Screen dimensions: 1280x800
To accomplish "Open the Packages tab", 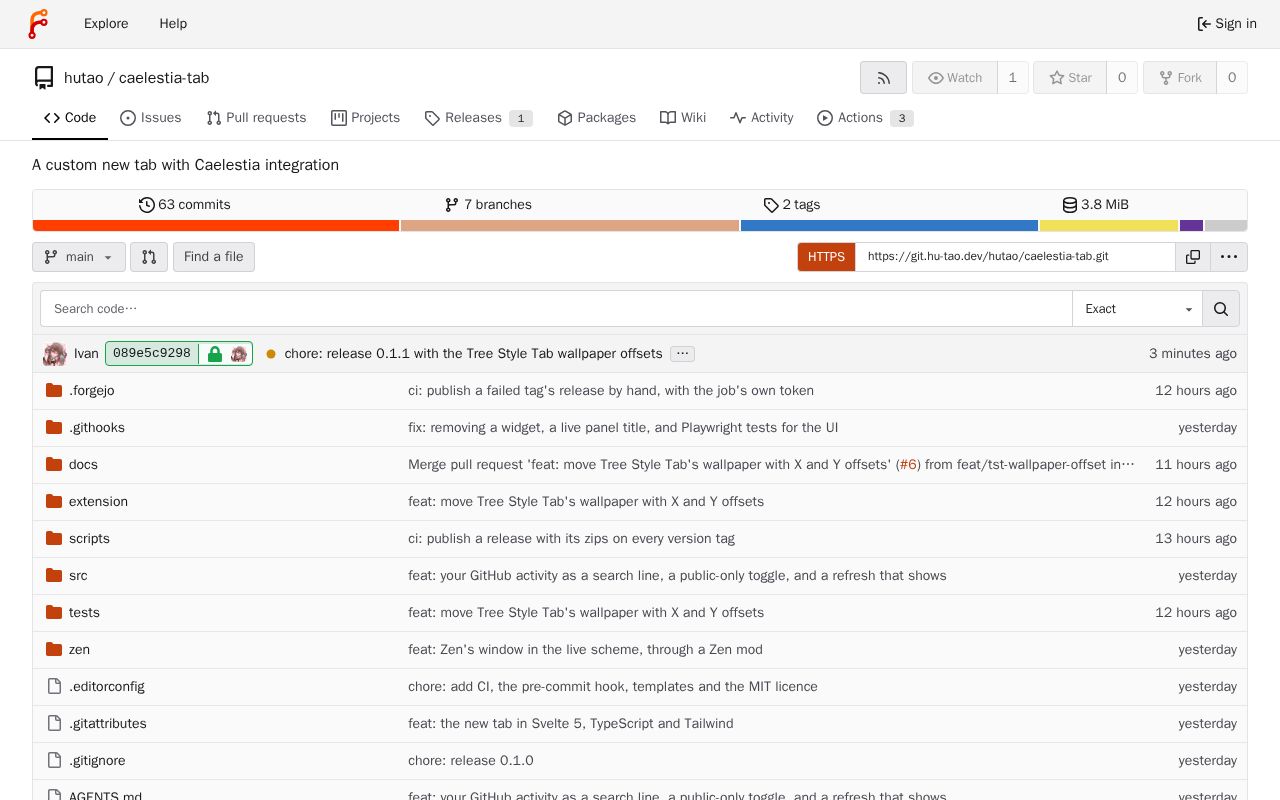I will point(596,118).
